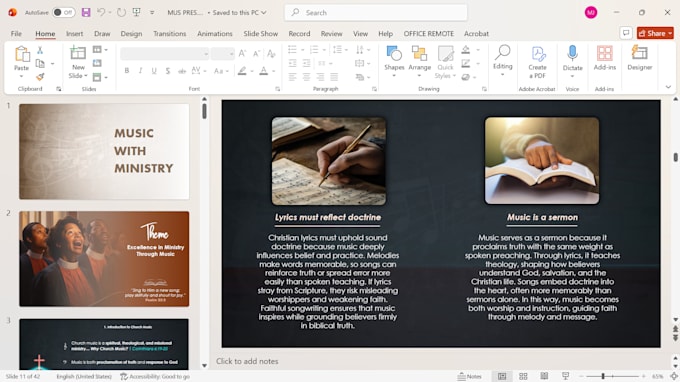The width and height of the screenshot is (680, 382).
Task: Open the Transitions tab
Action: [170, 33]
